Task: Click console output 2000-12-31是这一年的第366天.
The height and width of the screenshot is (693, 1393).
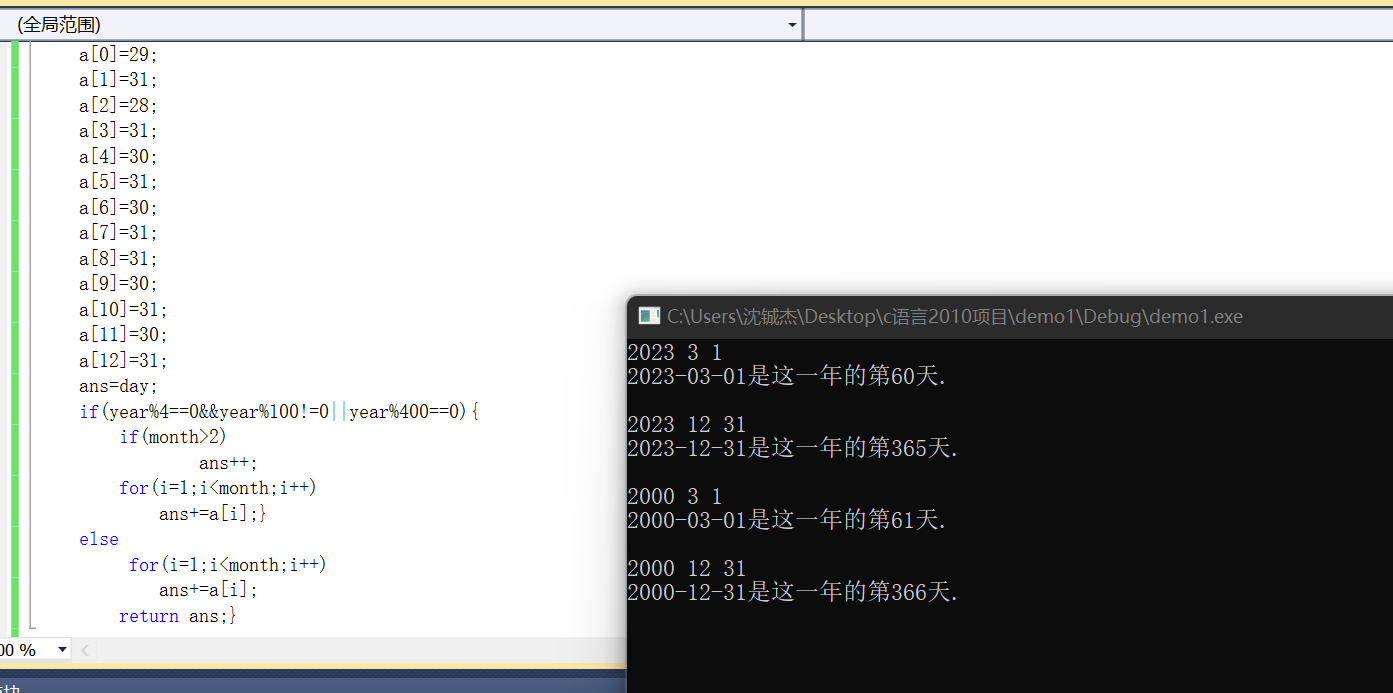Action: (792, 593)
